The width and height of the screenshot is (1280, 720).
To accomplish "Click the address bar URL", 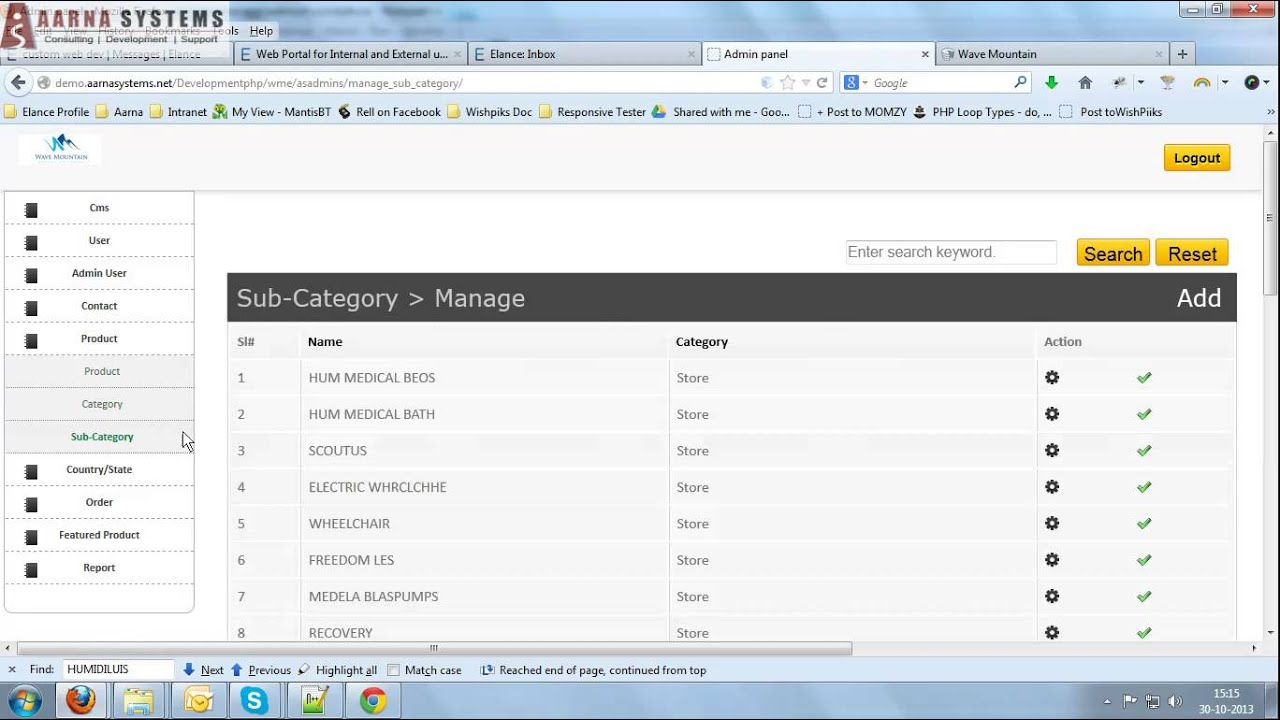I will [x=259, y=83].
